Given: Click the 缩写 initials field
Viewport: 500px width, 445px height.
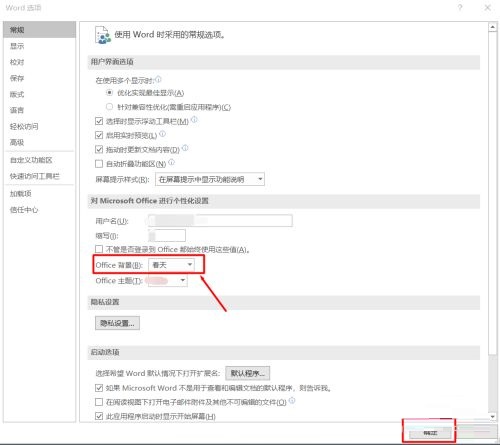Looking at the screenshot, I should [x=167, y=236].
